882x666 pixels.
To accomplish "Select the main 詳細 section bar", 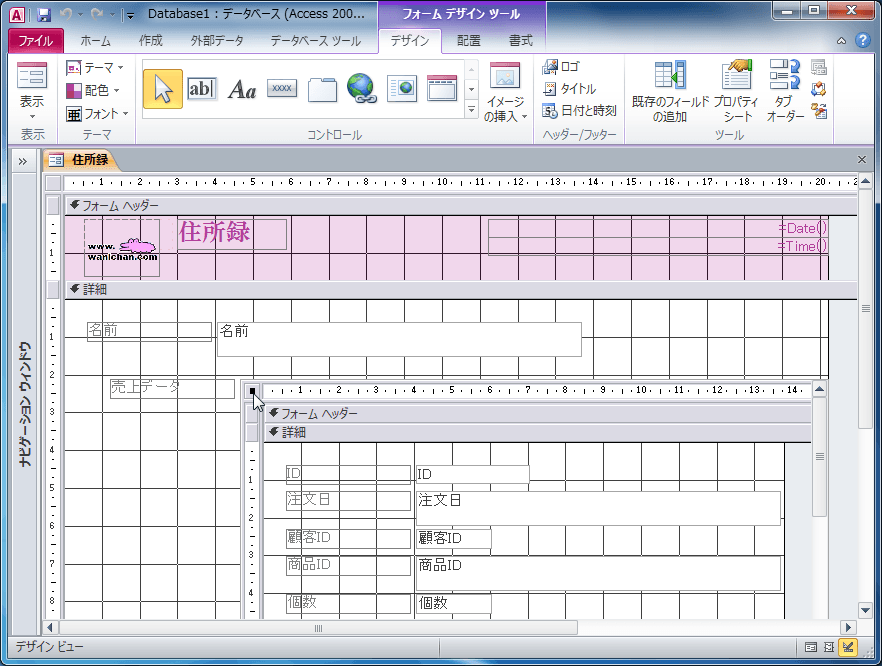I will [461, 290].
